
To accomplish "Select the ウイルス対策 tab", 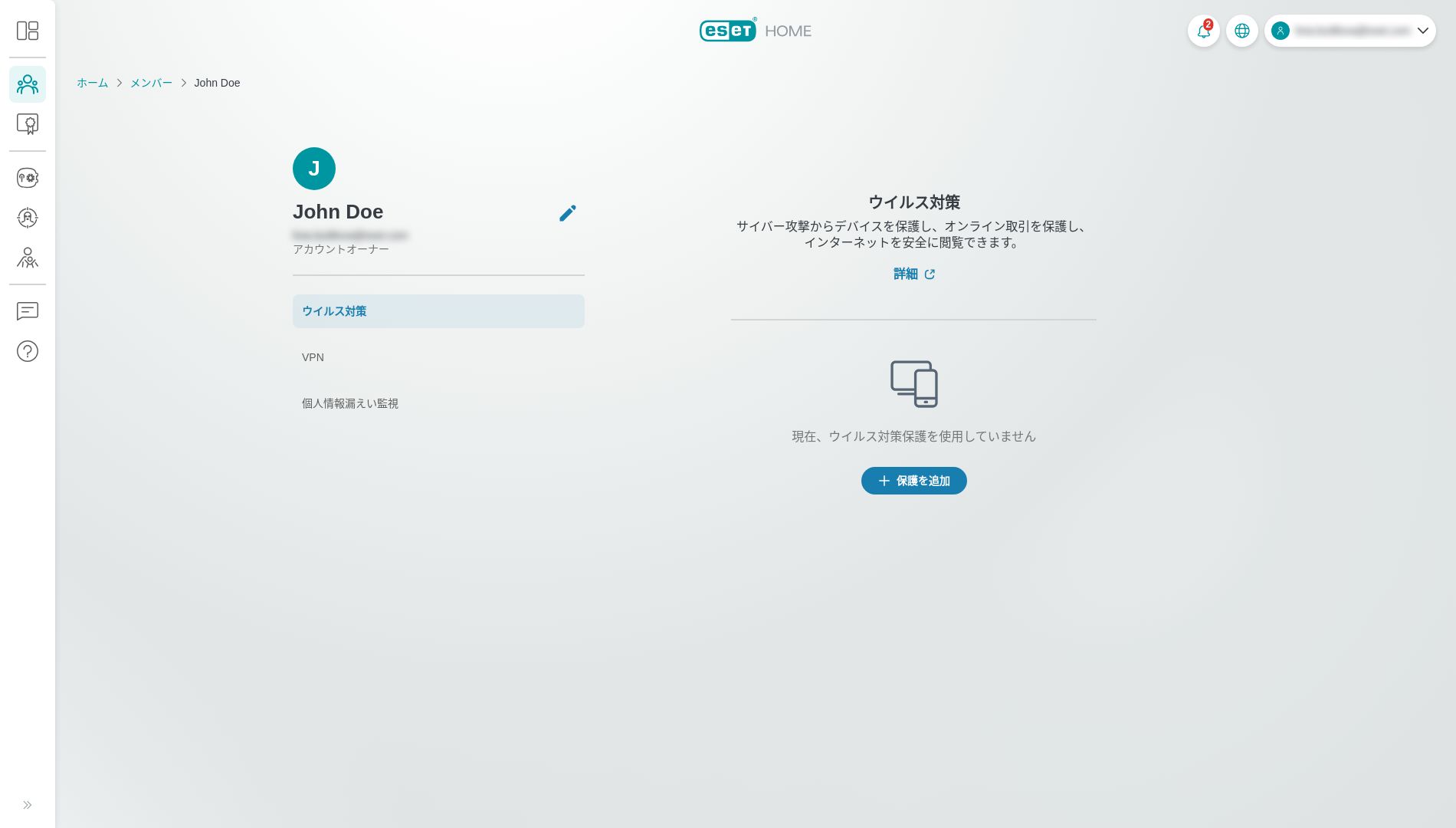I will click(x=438, y=311).
